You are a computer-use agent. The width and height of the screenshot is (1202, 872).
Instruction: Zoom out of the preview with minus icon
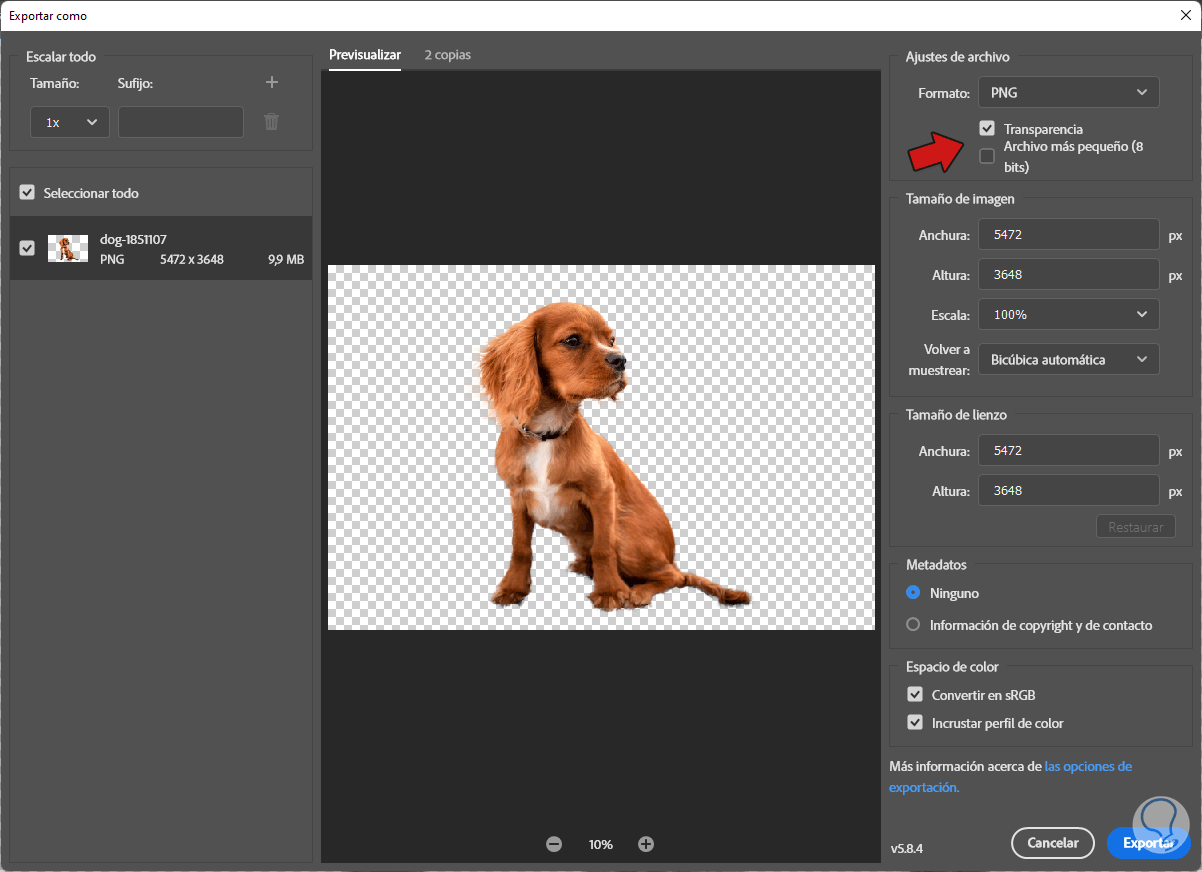click(554, 844)
